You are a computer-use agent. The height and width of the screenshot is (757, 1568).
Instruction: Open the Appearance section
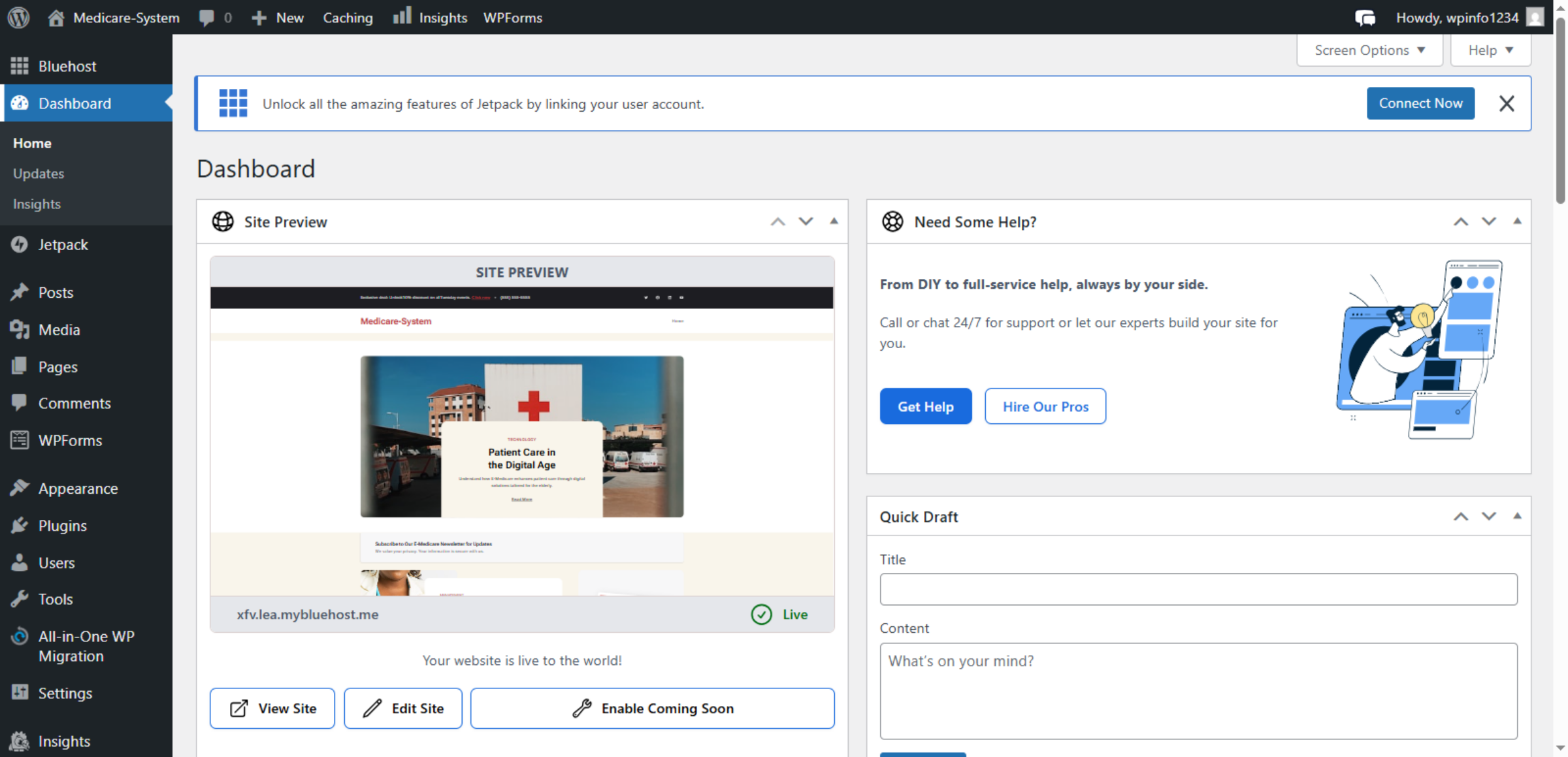tap(77, 488)
